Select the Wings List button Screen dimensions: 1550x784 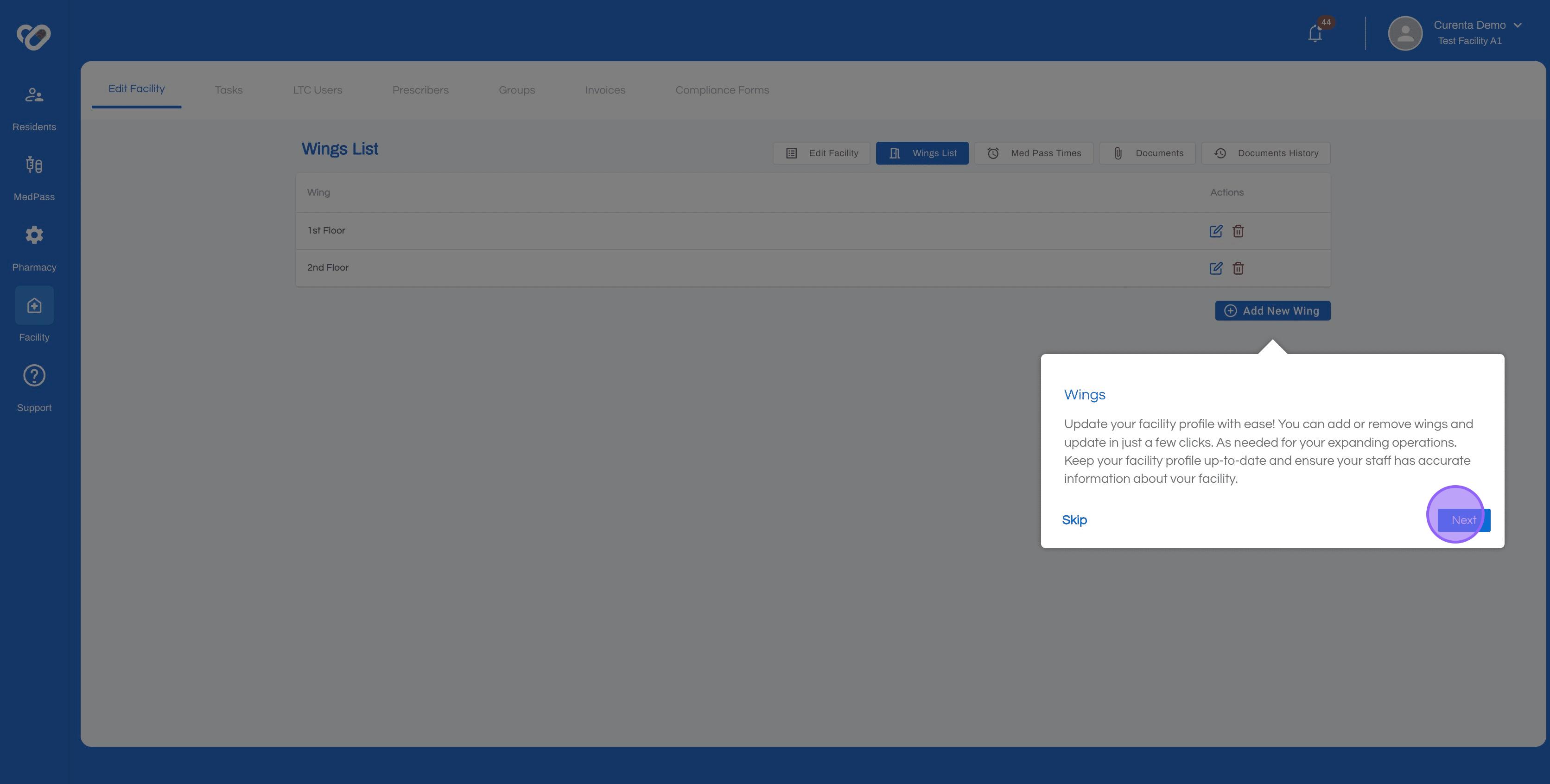click(922, 153)
